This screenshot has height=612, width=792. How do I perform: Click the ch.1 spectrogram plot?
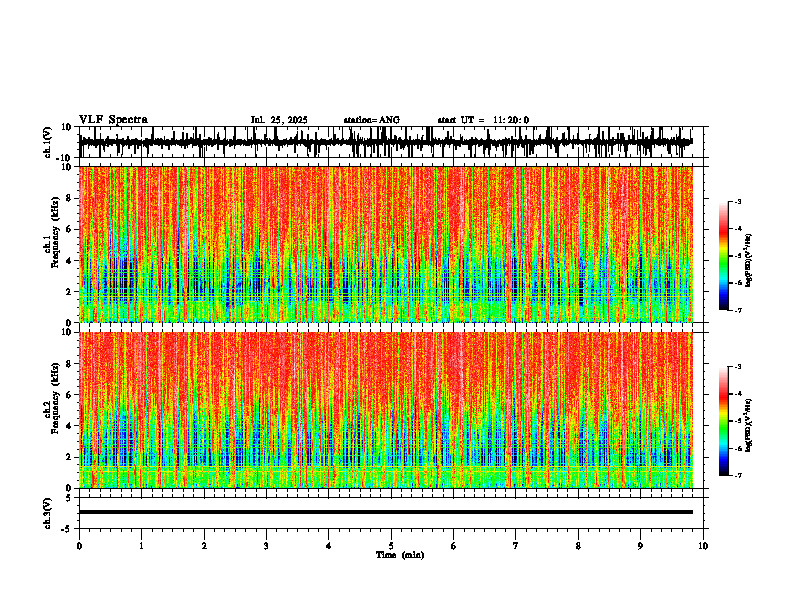385,244
